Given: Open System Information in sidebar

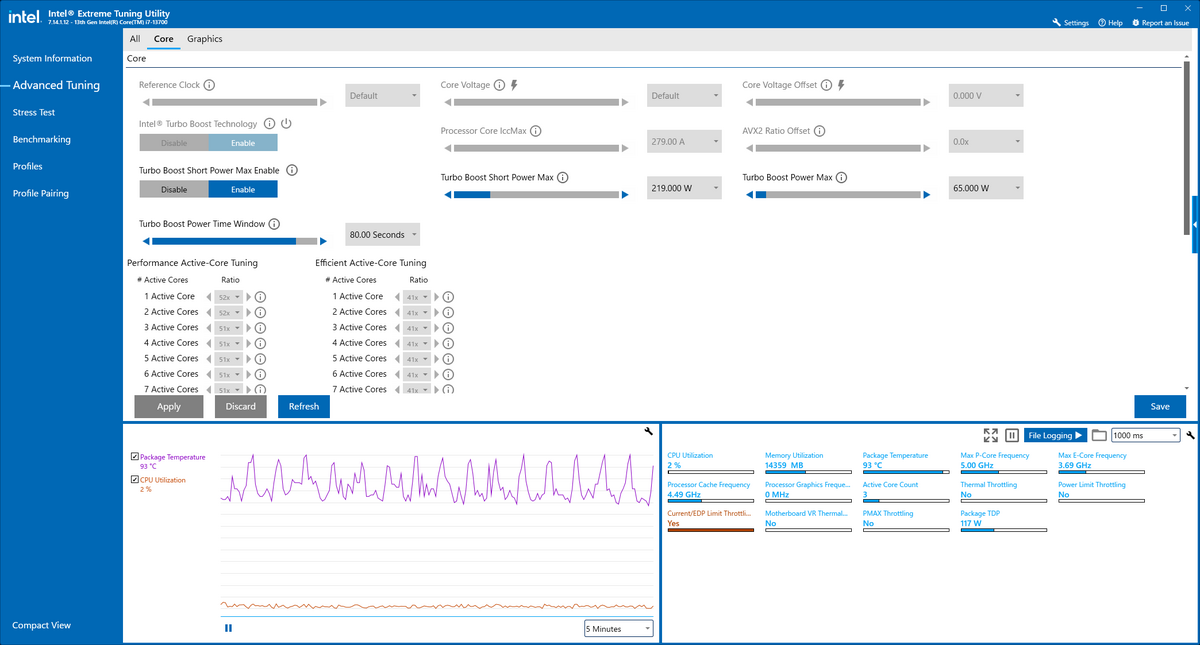Looking at the screenshot, I should click(x=52, y=59).
